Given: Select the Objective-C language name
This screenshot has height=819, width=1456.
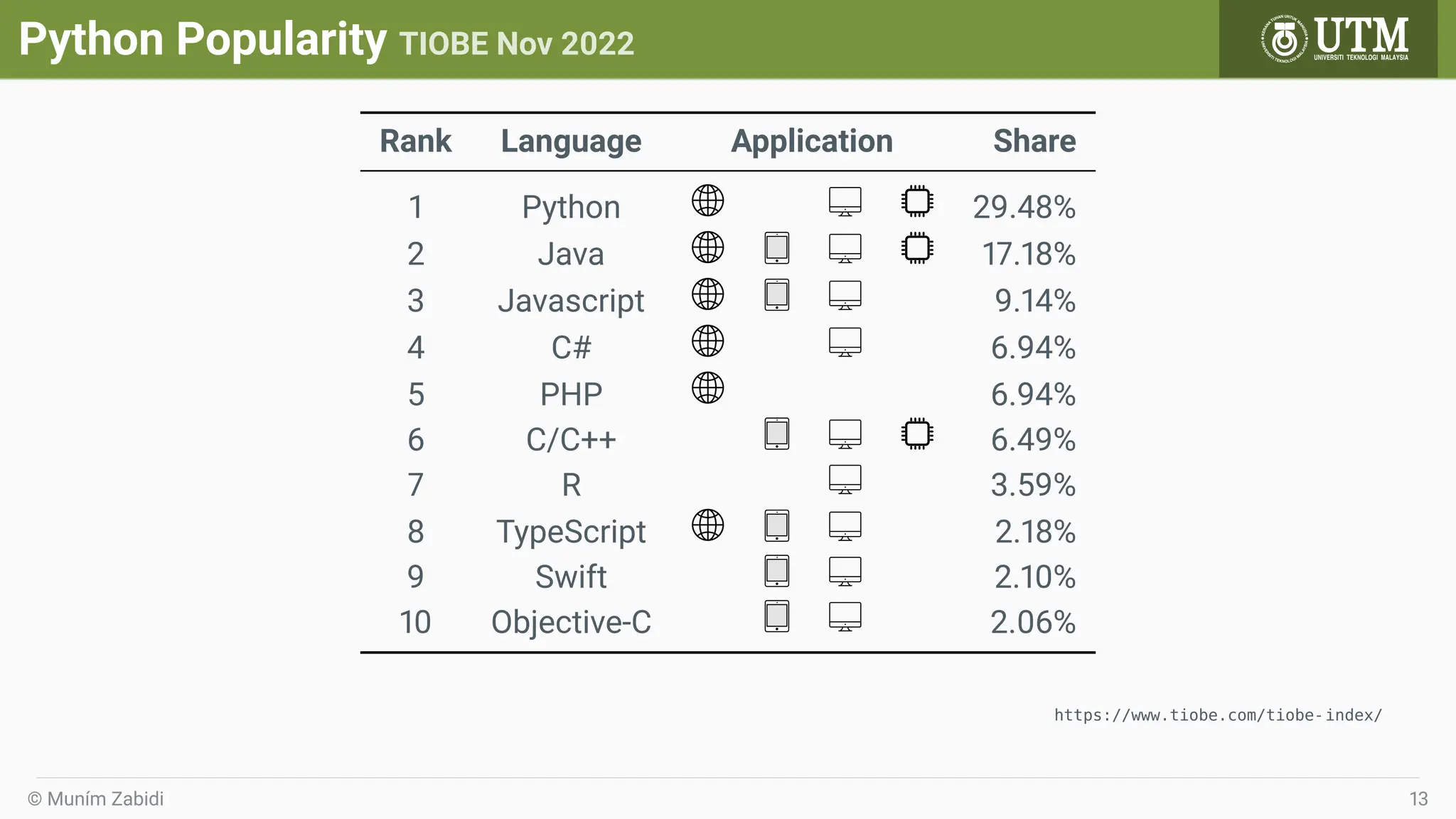Looking at the screenshot, I should click(572, 623).
